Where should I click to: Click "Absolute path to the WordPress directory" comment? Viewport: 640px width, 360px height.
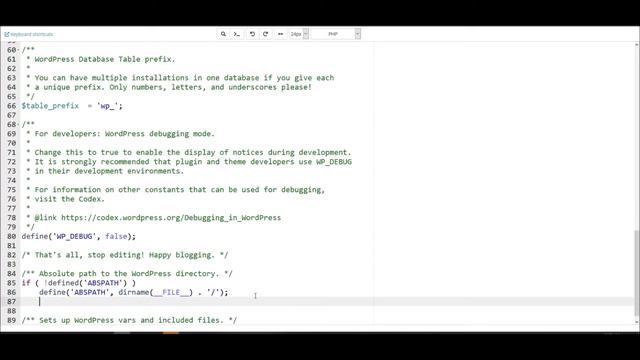tap(127, 273)
